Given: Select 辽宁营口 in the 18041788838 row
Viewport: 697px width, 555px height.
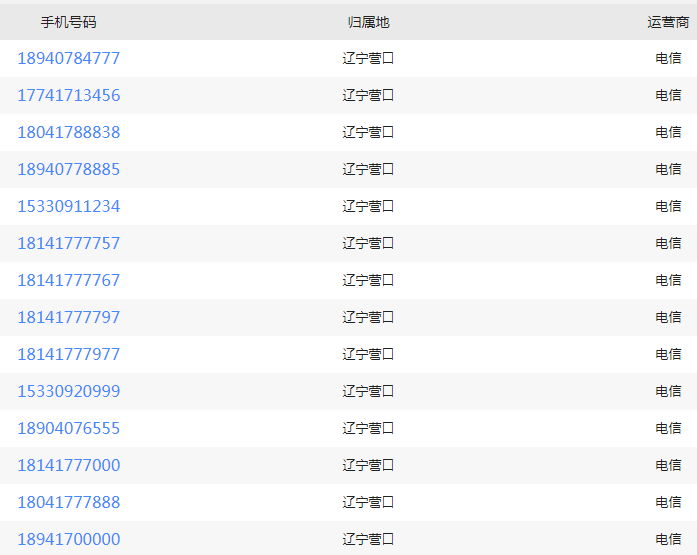Looking at the screenshot, I should tap(368, 132).
